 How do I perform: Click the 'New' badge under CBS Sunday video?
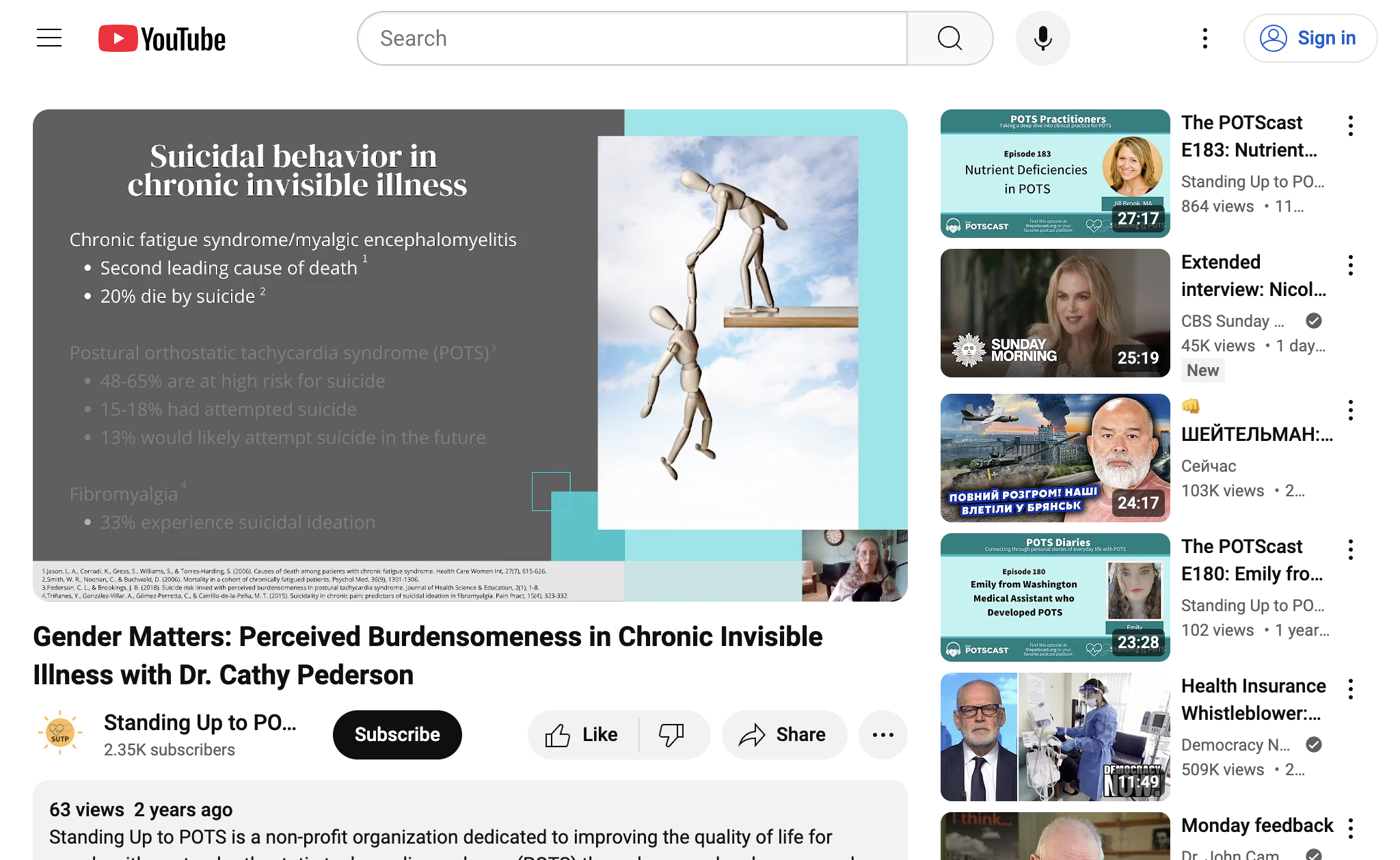[1202, 370]
